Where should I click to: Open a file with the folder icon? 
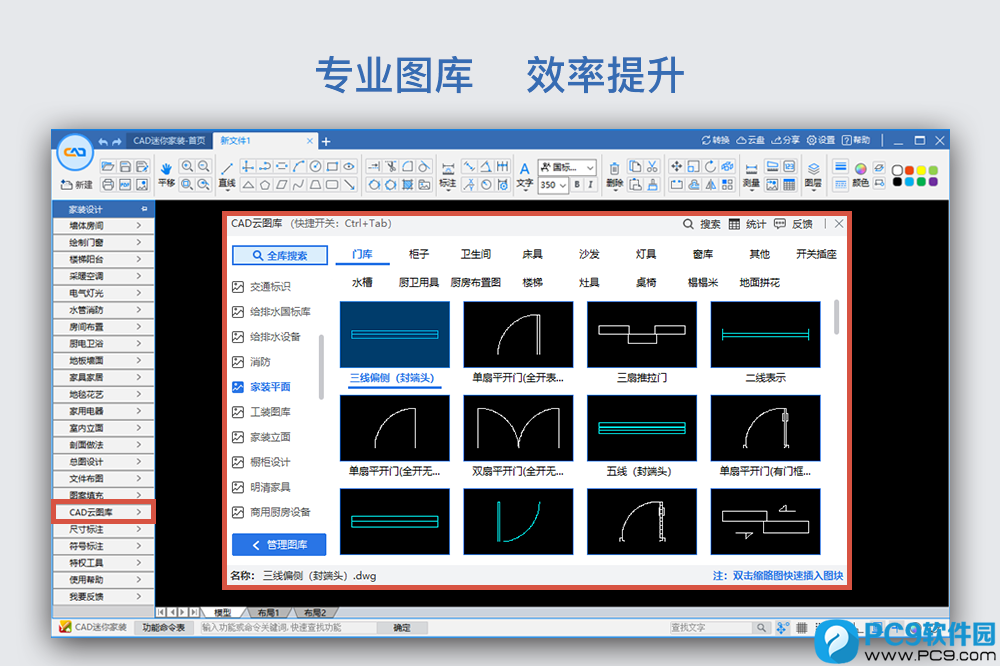pyautogui.click(x=108, y=167)
